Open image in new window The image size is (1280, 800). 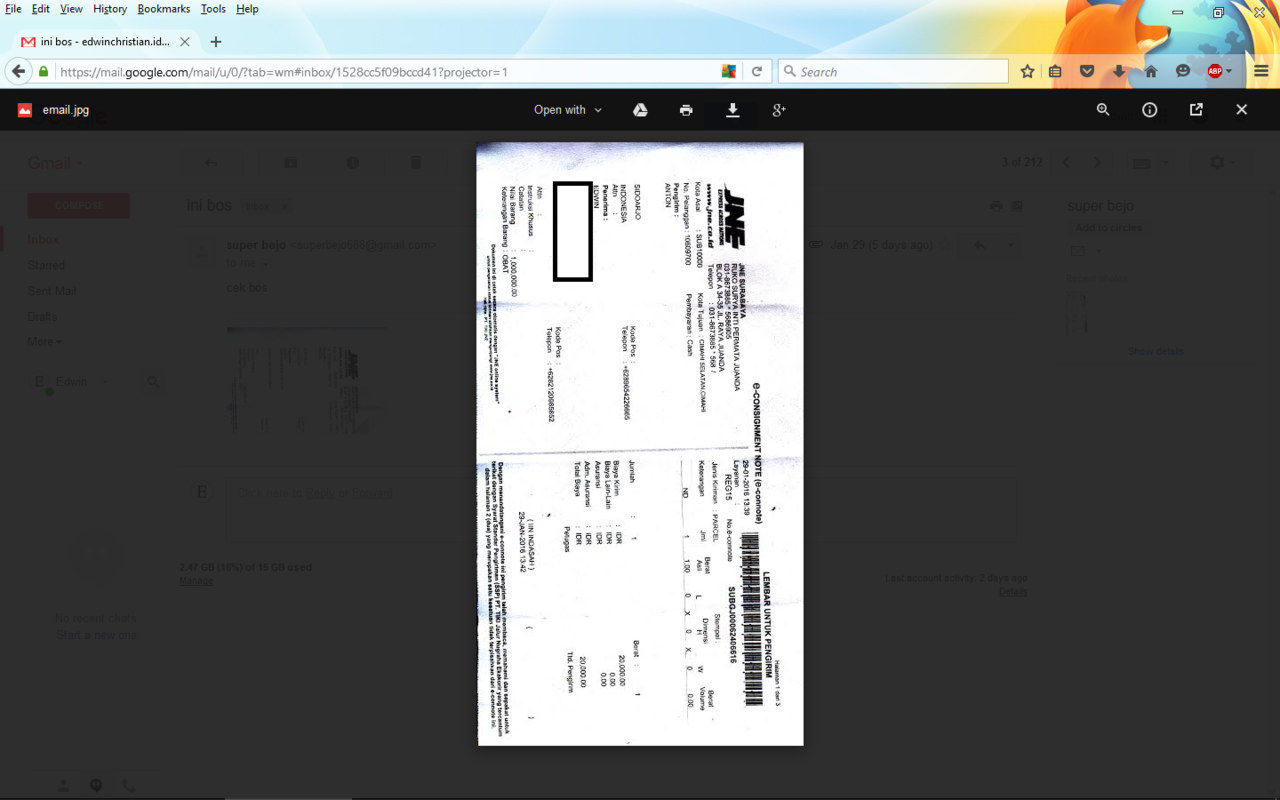[x=1196, y=110]
